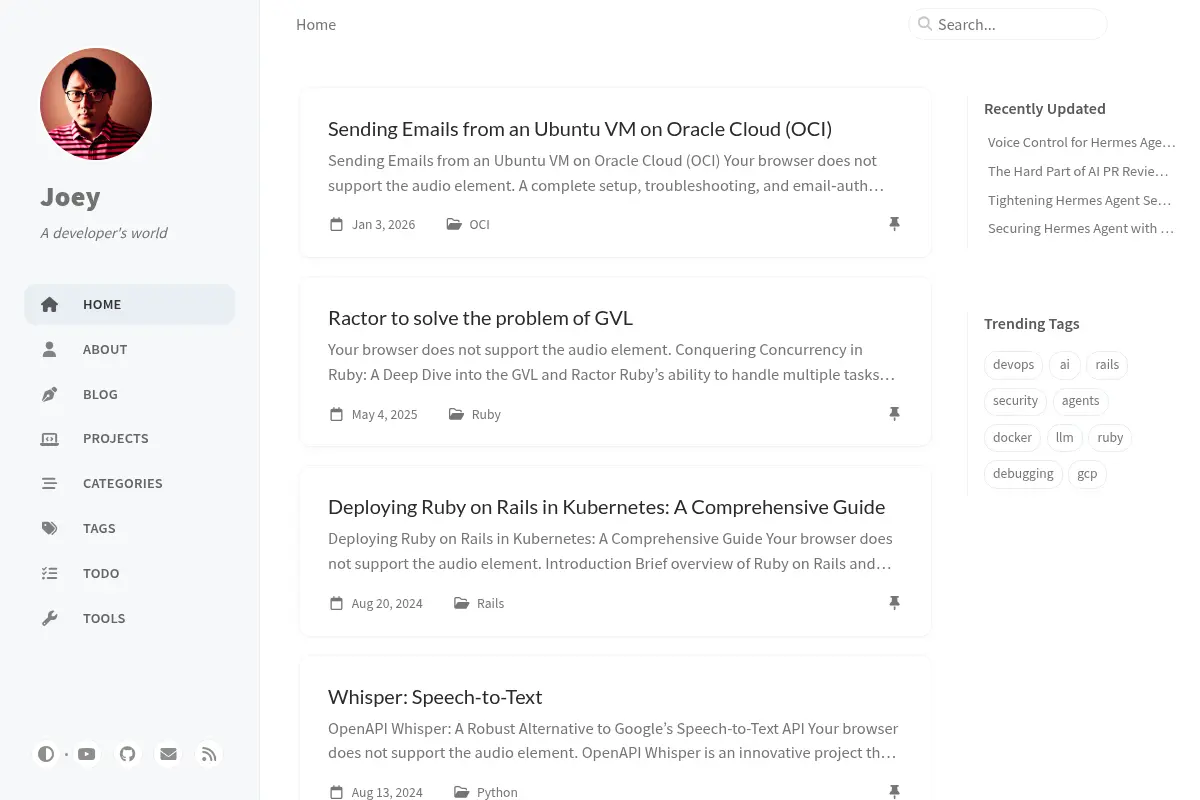
Task: Go to the ABOUT sidebar item
Action: tap(130, 349)
